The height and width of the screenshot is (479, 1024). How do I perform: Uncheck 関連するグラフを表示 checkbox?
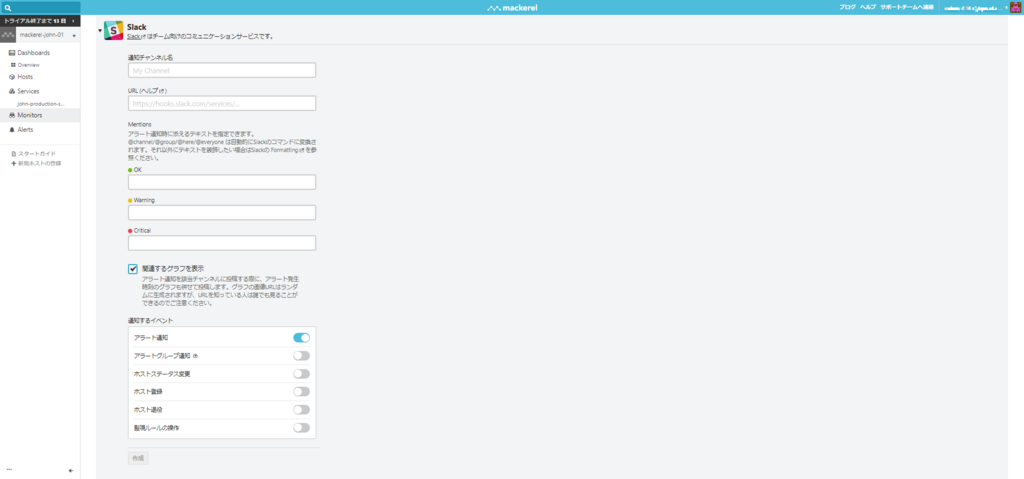click(133, 269)
